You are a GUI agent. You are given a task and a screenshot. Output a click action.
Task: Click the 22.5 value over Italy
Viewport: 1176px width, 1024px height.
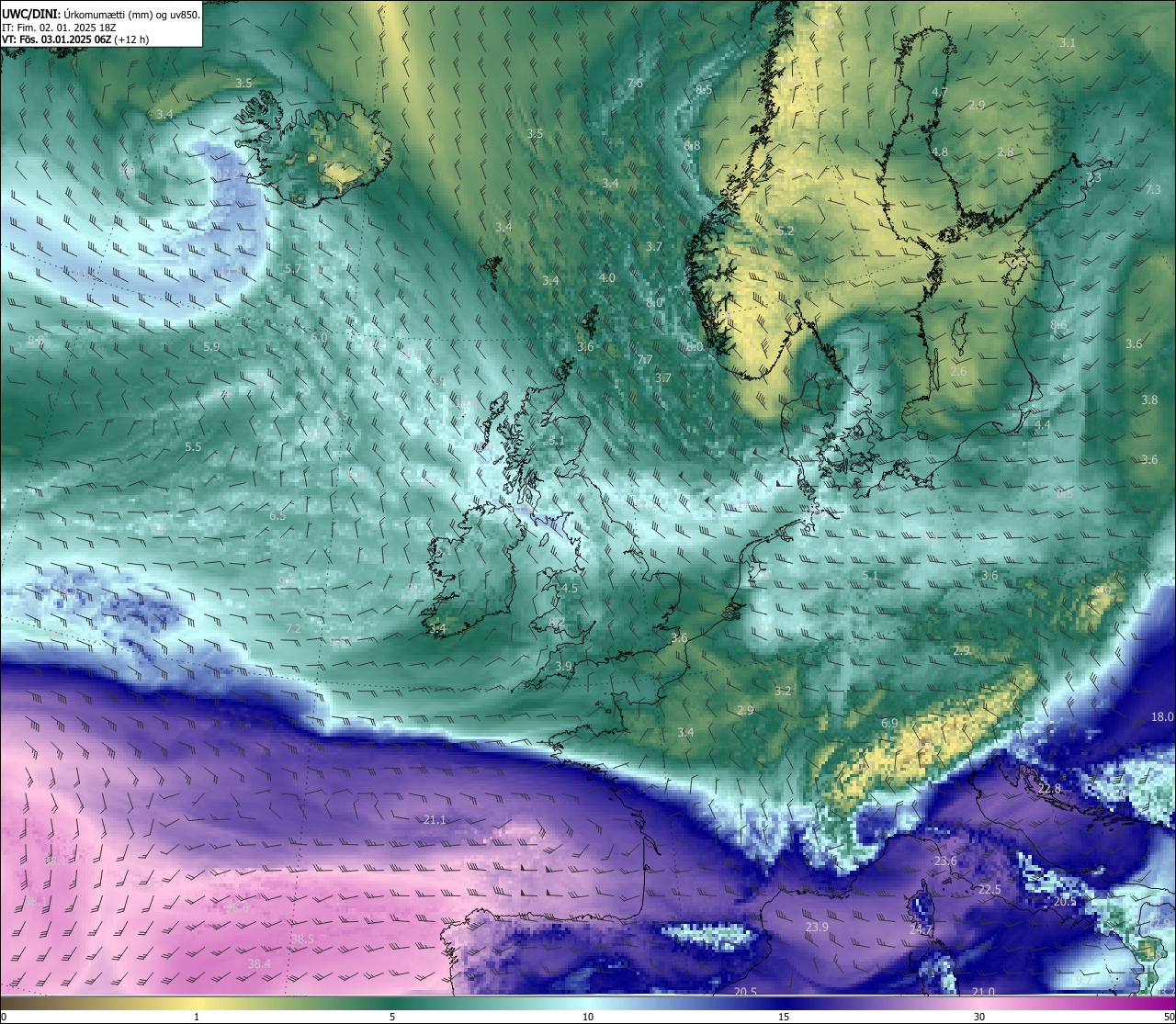pyautogui.click(x=989, y=890)
